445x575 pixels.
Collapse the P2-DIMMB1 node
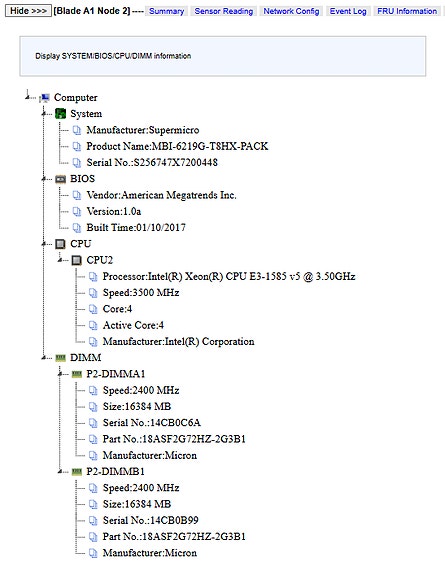click(x=60, y=471)
